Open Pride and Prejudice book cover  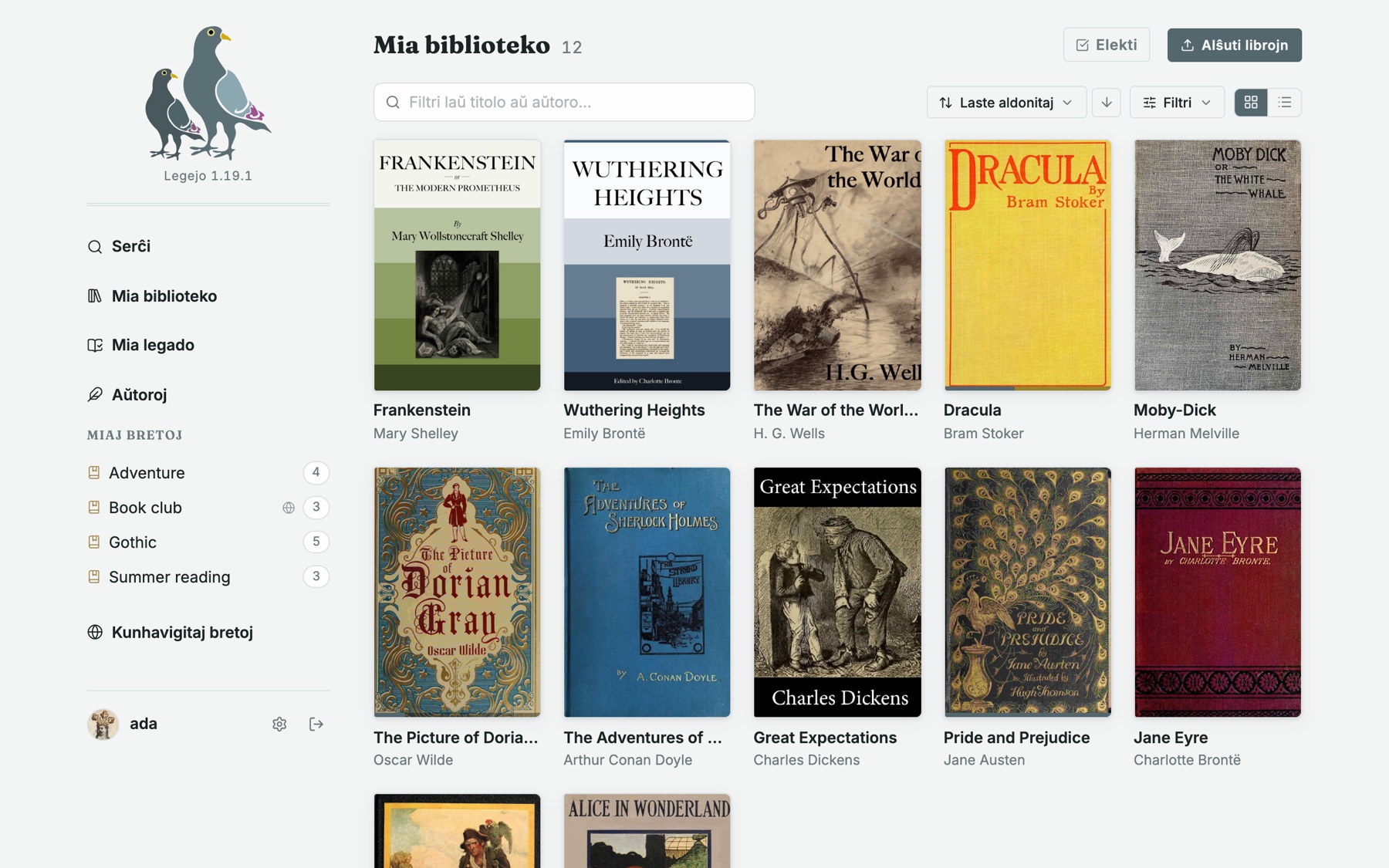(x=1027, y=592)
